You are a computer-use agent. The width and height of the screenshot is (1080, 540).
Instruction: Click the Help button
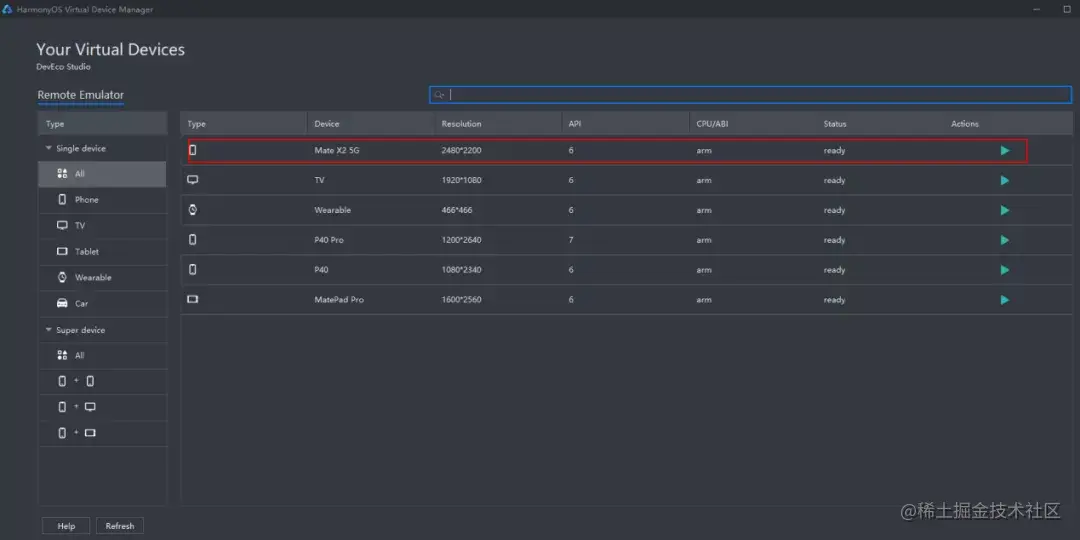(66, 526)
